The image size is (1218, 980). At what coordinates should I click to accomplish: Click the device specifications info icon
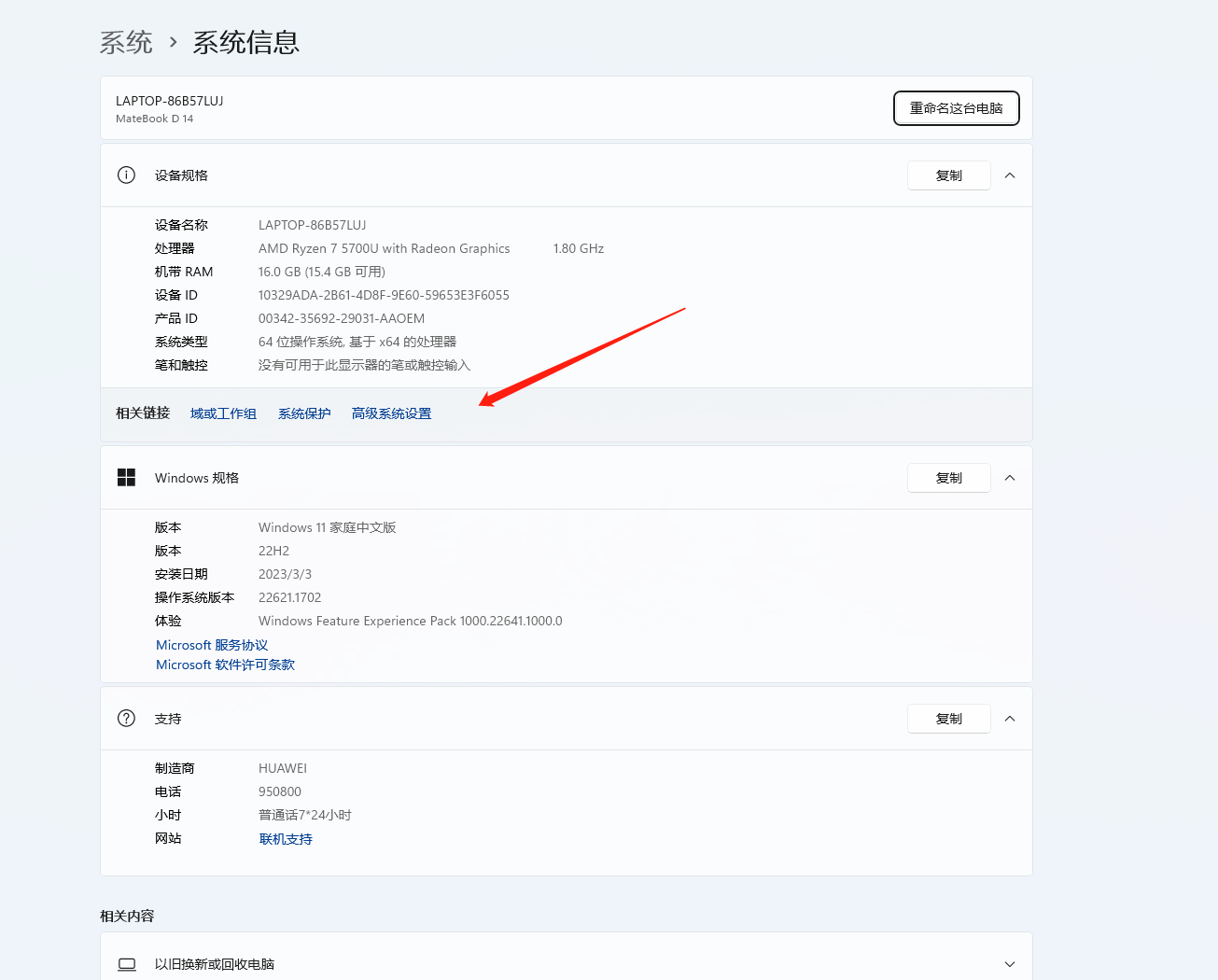126,175
